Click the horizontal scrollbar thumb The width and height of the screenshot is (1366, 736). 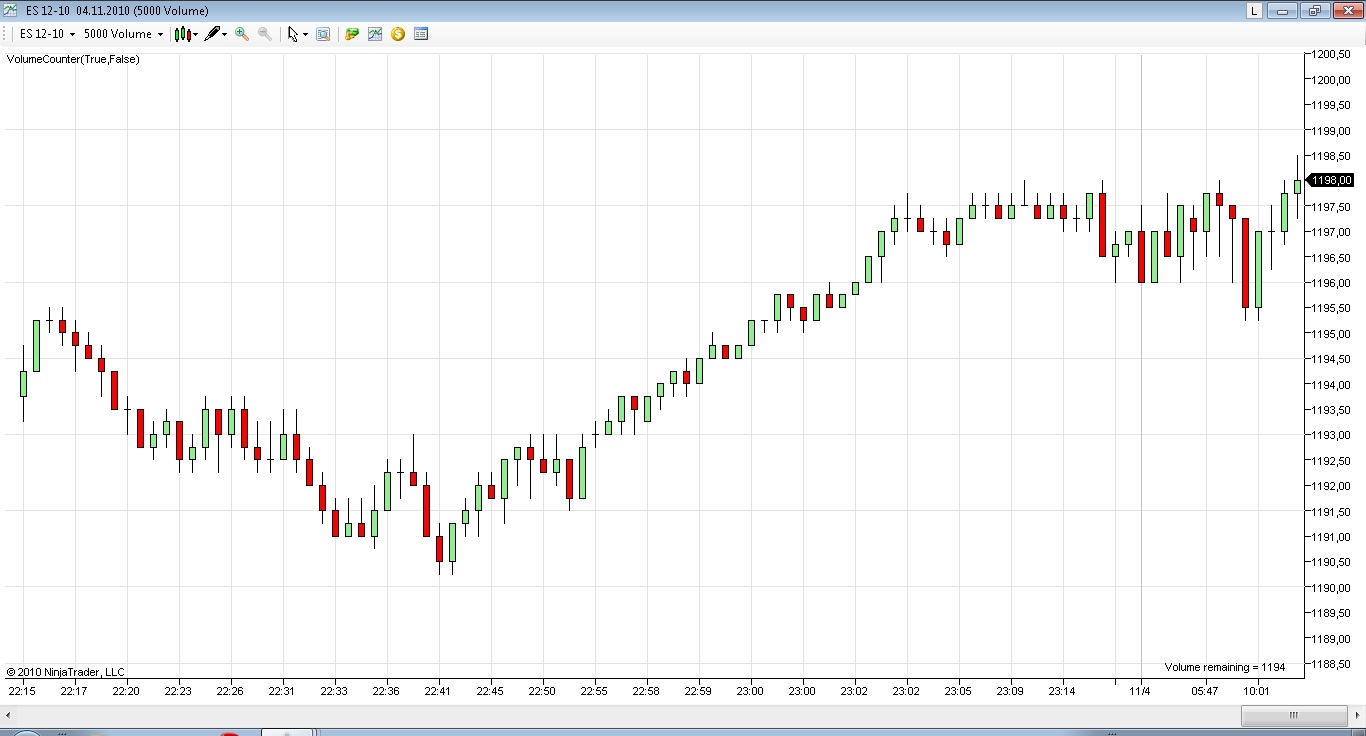click(x=1292, y=715)
